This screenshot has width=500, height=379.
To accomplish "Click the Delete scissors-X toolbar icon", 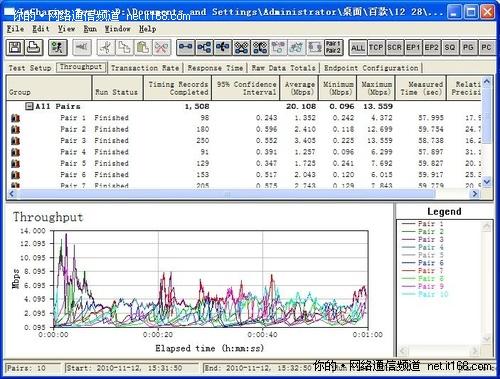I will click(x=162, y=47).
